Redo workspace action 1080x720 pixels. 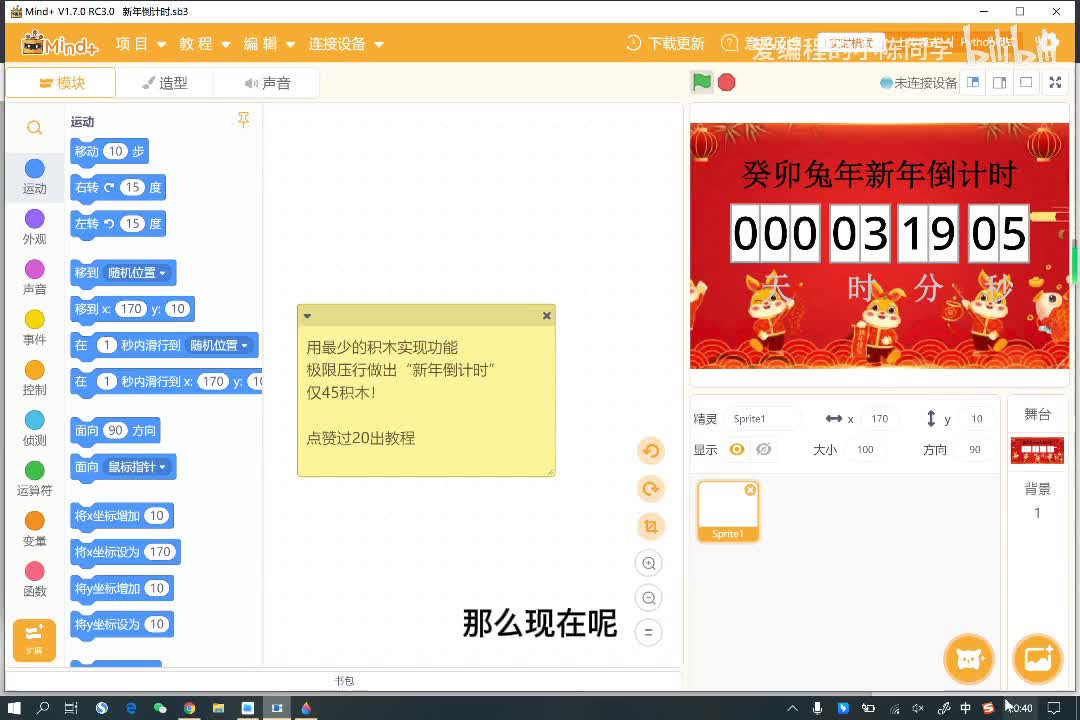650,488
